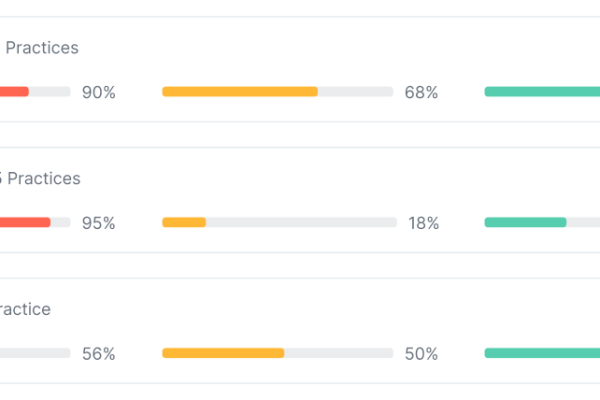The image size is (600, 400).
Task: Open the top Practices heading
Action: [x=42, y=48]
